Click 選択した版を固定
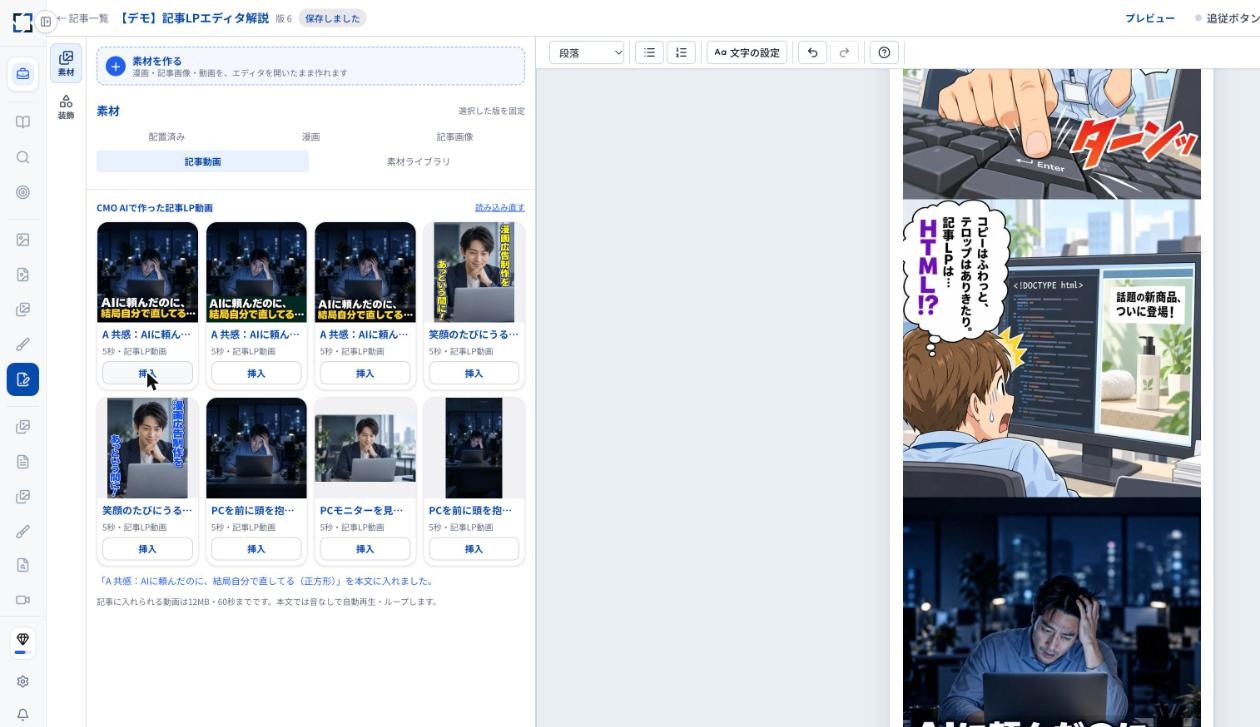This screenshot has width=1260, height=727. [x=491, y=111]
